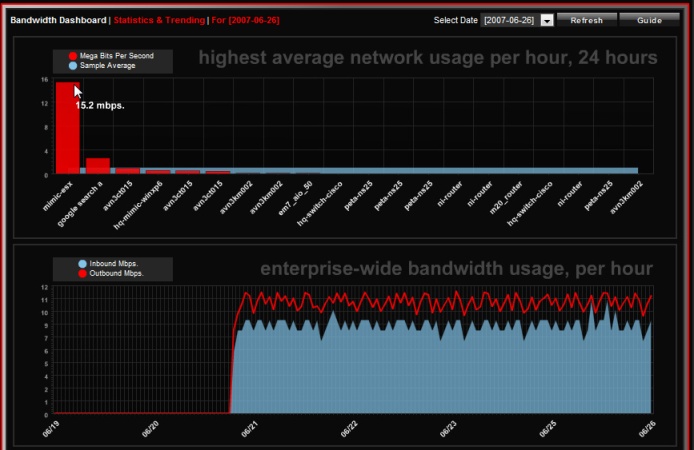Click the 06/21 date axis label

250,429
